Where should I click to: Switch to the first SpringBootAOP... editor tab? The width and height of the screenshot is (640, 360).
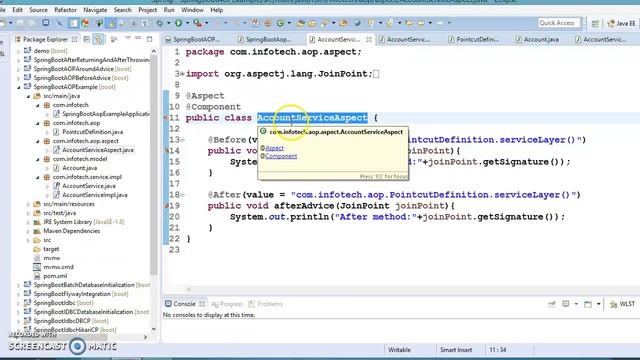(x=193, y=39)
